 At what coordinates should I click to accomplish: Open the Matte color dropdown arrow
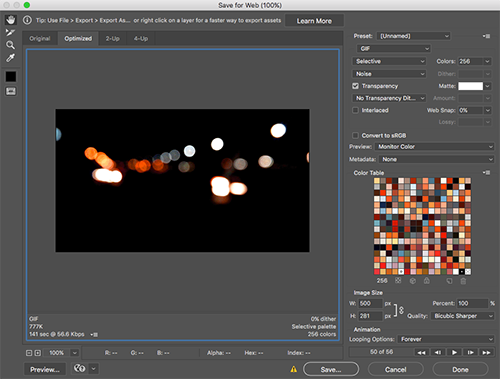[x=487, y=86]
